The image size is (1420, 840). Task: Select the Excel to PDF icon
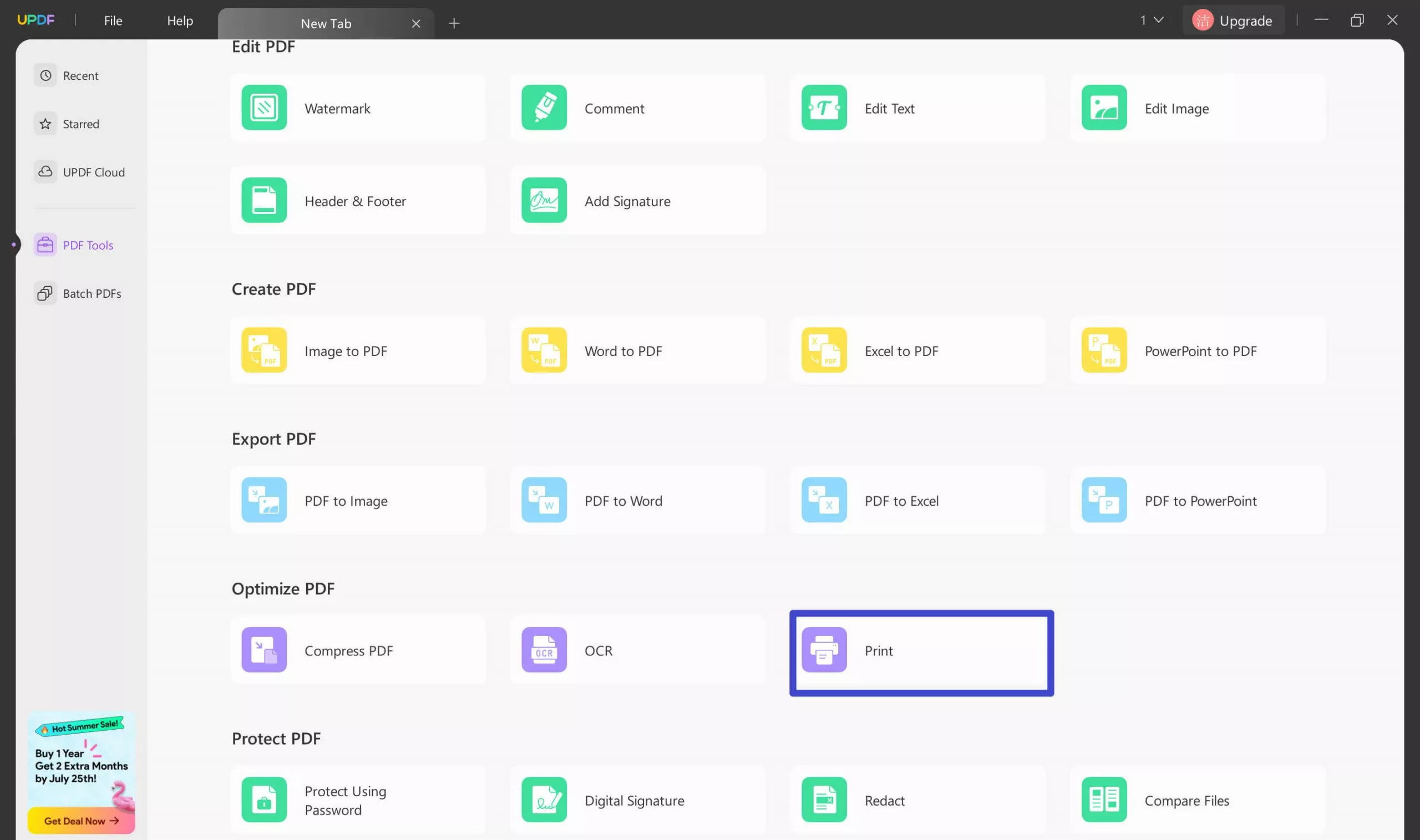[824, 350]
